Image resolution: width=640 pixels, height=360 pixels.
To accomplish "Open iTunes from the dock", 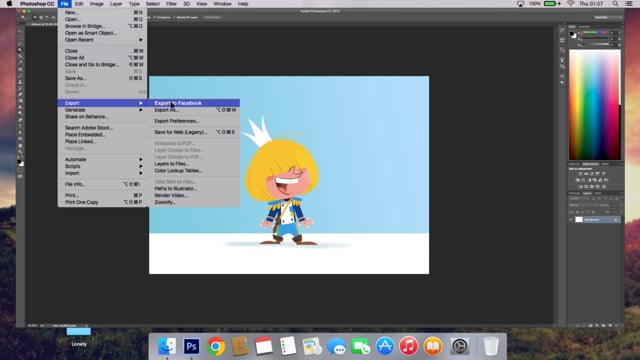I will 409,347.
